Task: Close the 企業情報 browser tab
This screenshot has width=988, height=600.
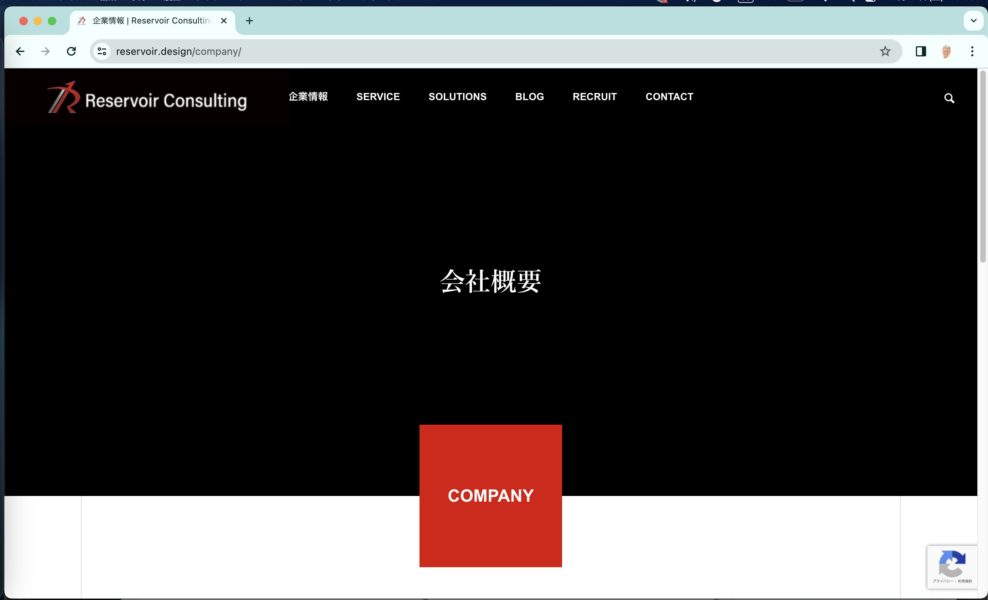Action: pyautogui.click(x=224, y=21)
